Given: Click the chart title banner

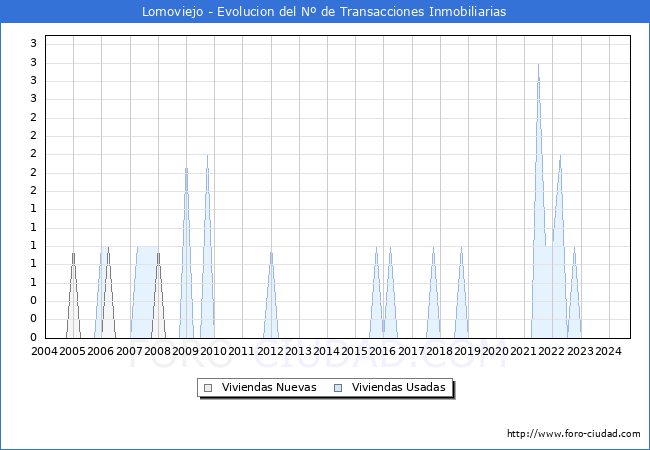Looking at the screenshot, I should click(x=325, y=12).
